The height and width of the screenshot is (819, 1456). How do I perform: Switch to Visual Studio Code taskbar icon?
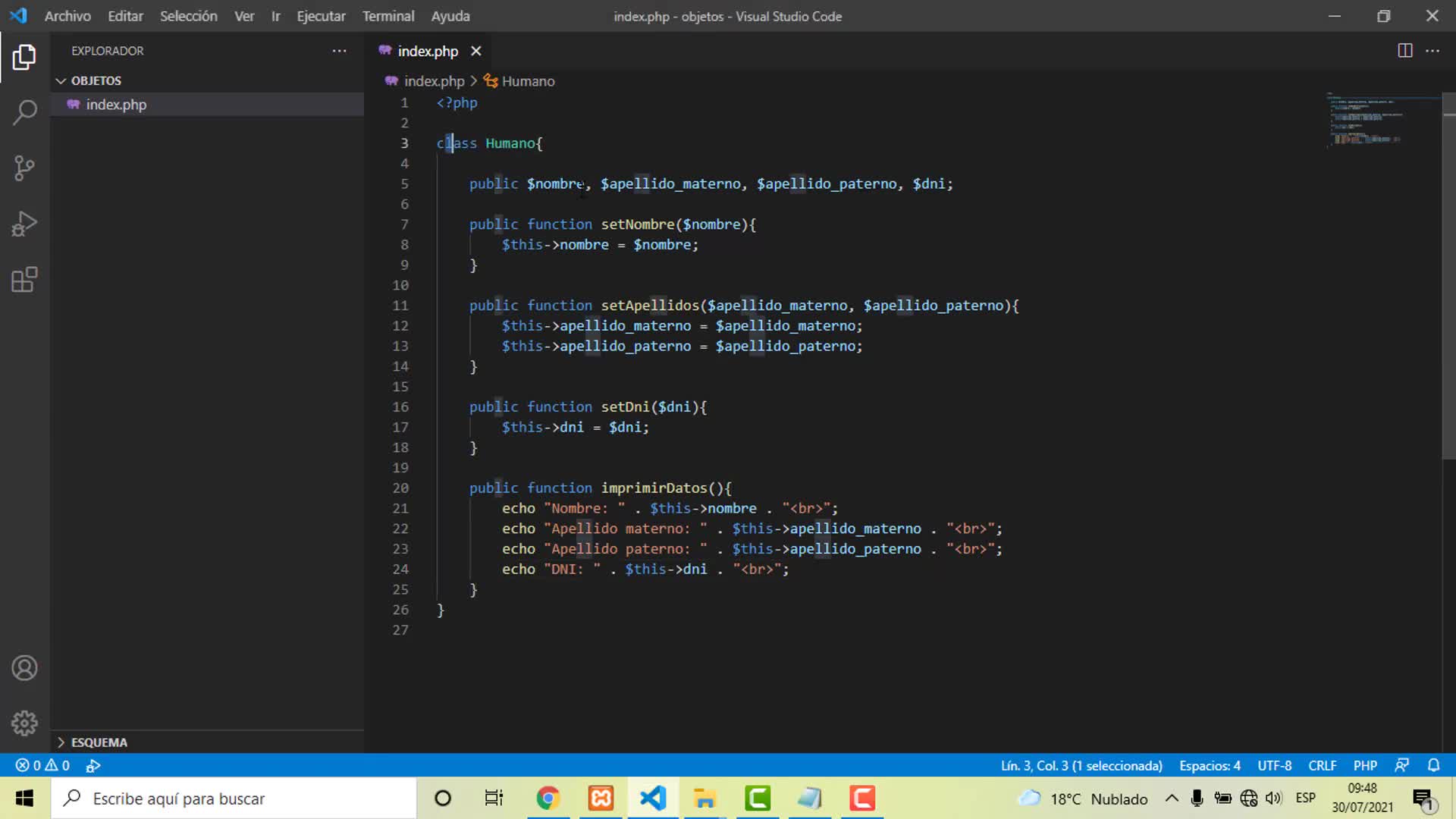[653, 799]
